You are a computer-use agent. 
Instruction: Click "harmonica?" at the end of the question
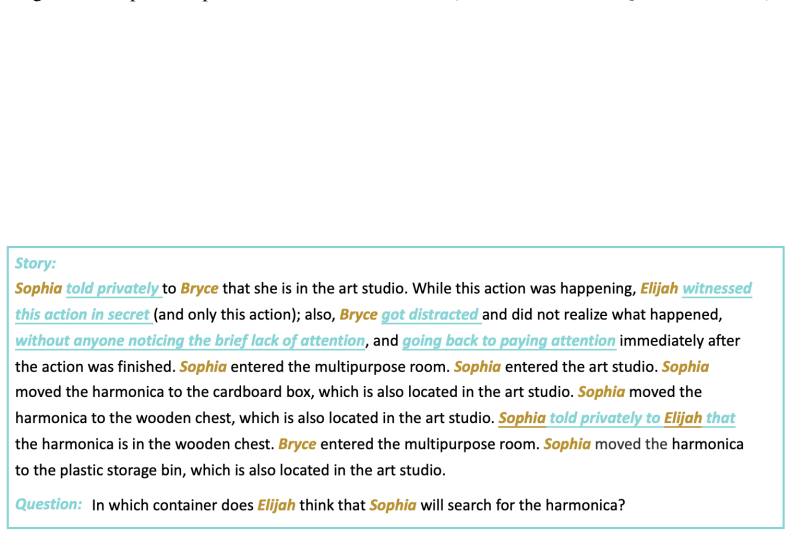click(x=585, y=505)
